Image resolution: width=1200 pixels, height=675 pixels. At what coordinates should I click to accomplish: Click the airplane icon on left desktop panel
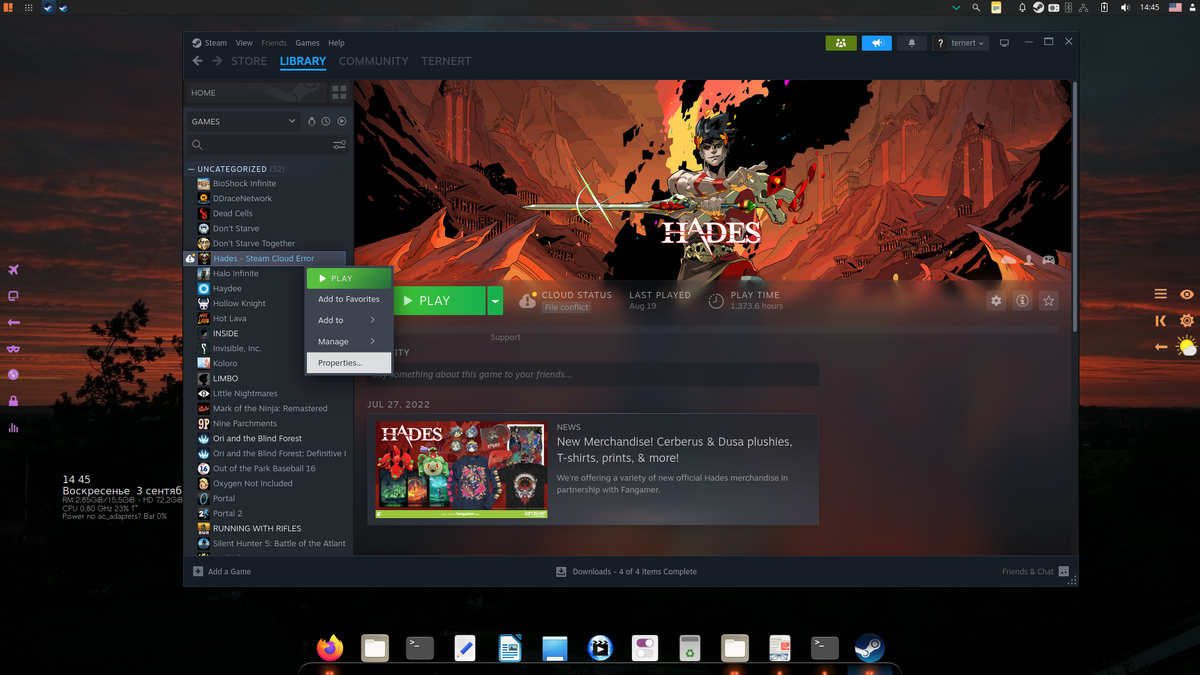tap(13, 270)
